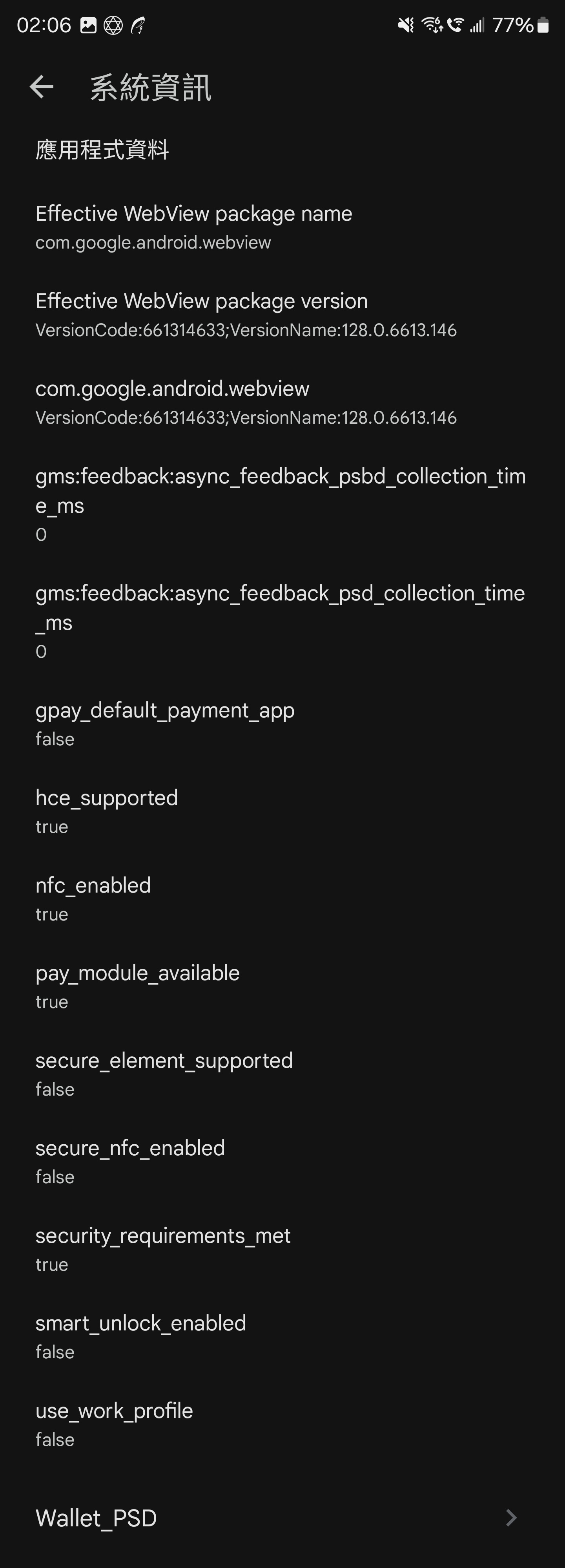Tap the Wi-Fi status icon
The width and height of the screenshot is (565, 1568).
click(x=432, y=25)
